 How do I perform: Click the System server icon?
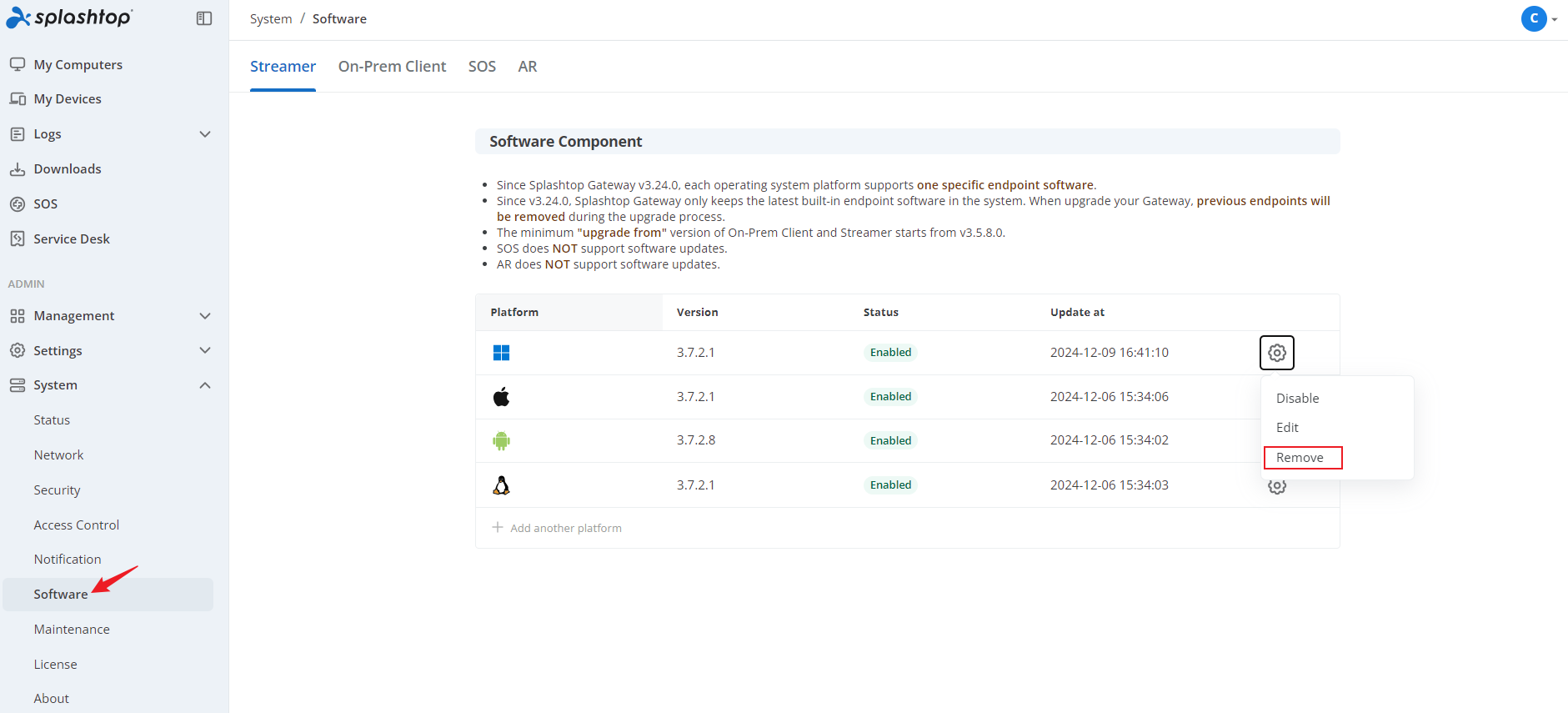18,385
